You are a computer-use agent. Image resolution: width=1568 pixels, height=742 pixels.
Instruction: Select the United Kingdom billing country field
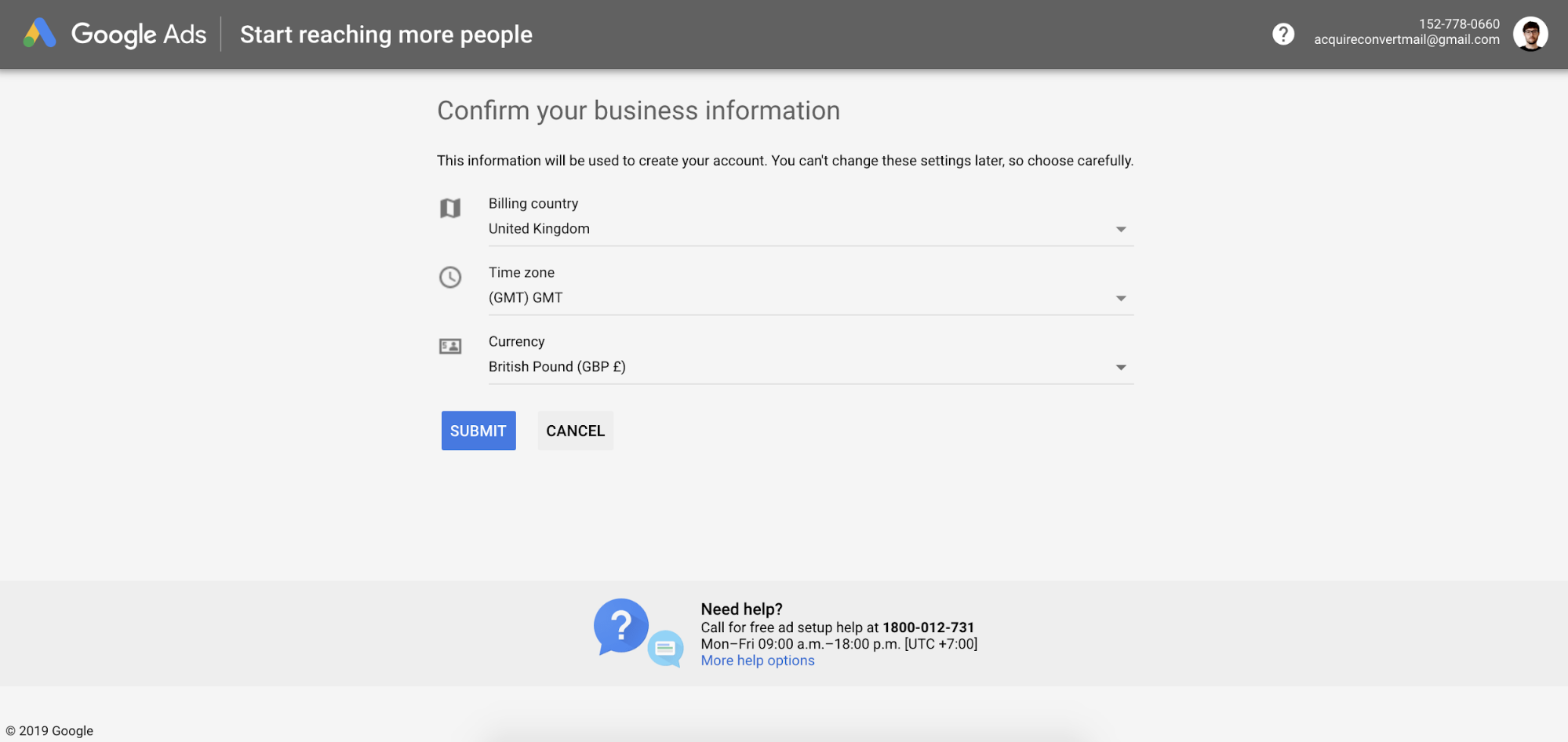coord(539,229)
